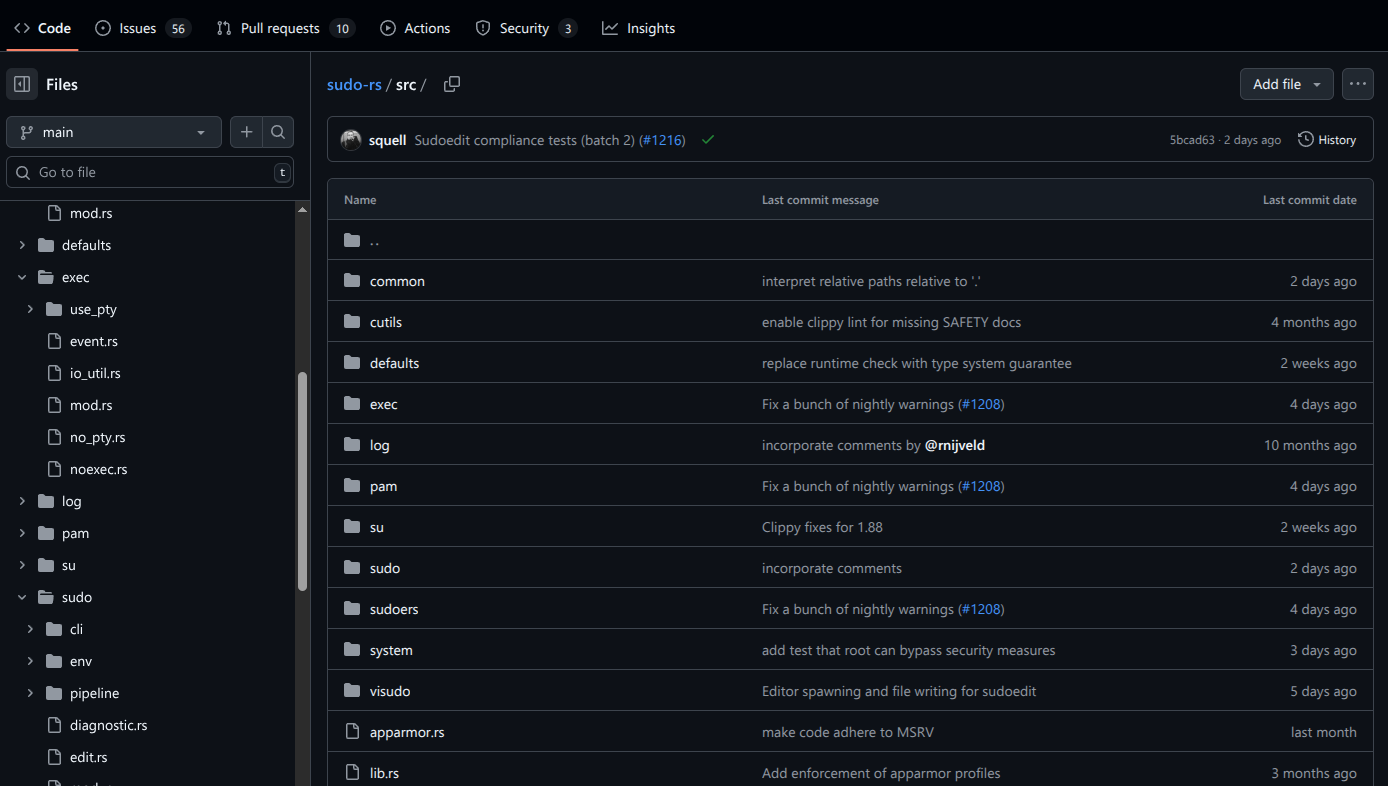The height and width of the screenshot is (786, 1388).
Task: Open the Code tab
Action: 42,28
